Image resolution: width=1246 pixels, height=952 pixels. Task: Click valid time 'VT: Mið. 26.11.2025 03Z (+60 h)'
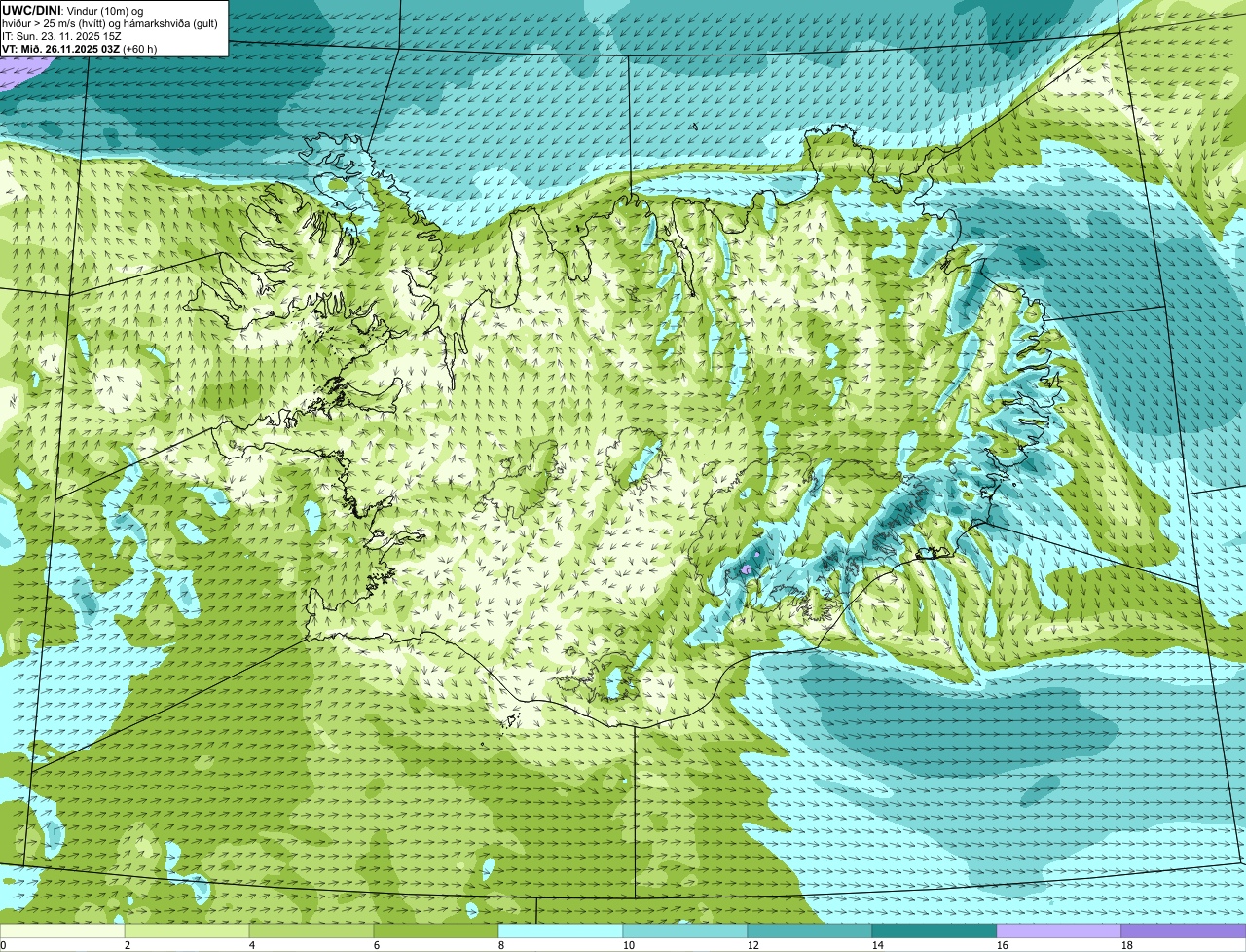(79, 49)
